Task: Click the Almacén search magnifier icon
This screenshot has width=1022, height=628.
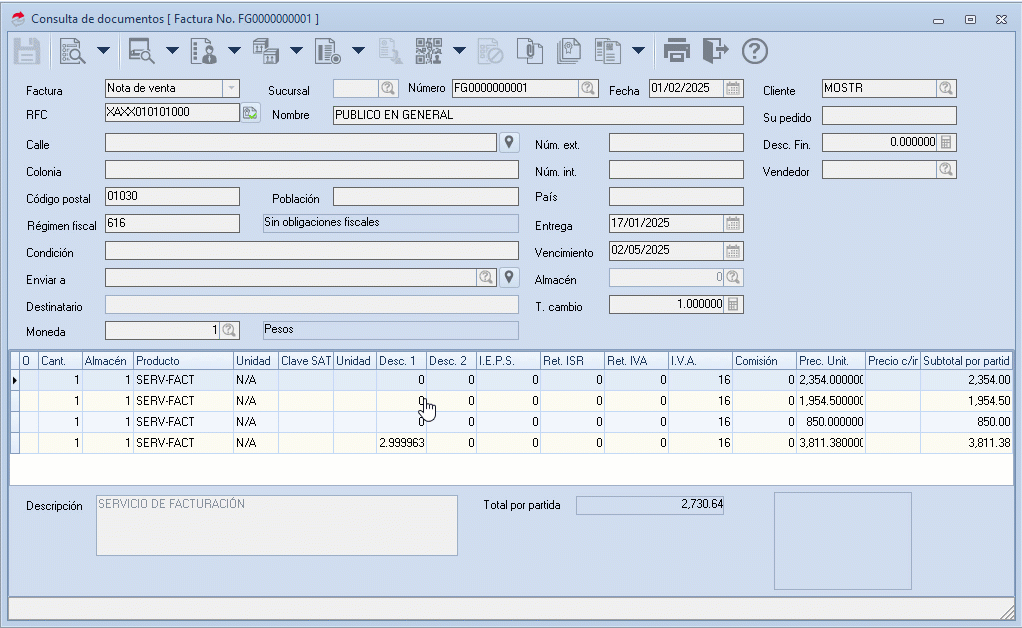Action: click(x=733, y=278)
